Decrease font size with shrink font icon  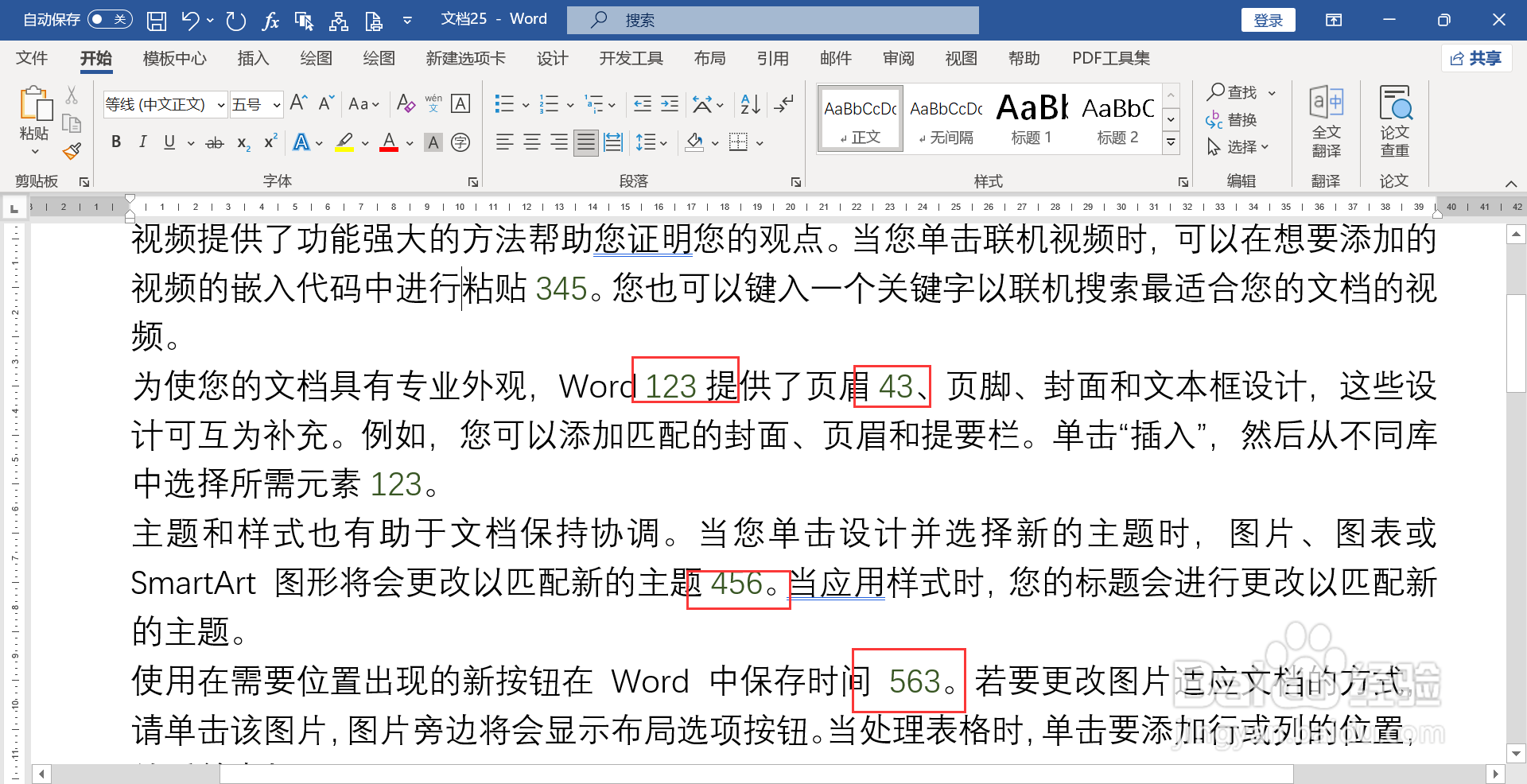tap(326, 103)
